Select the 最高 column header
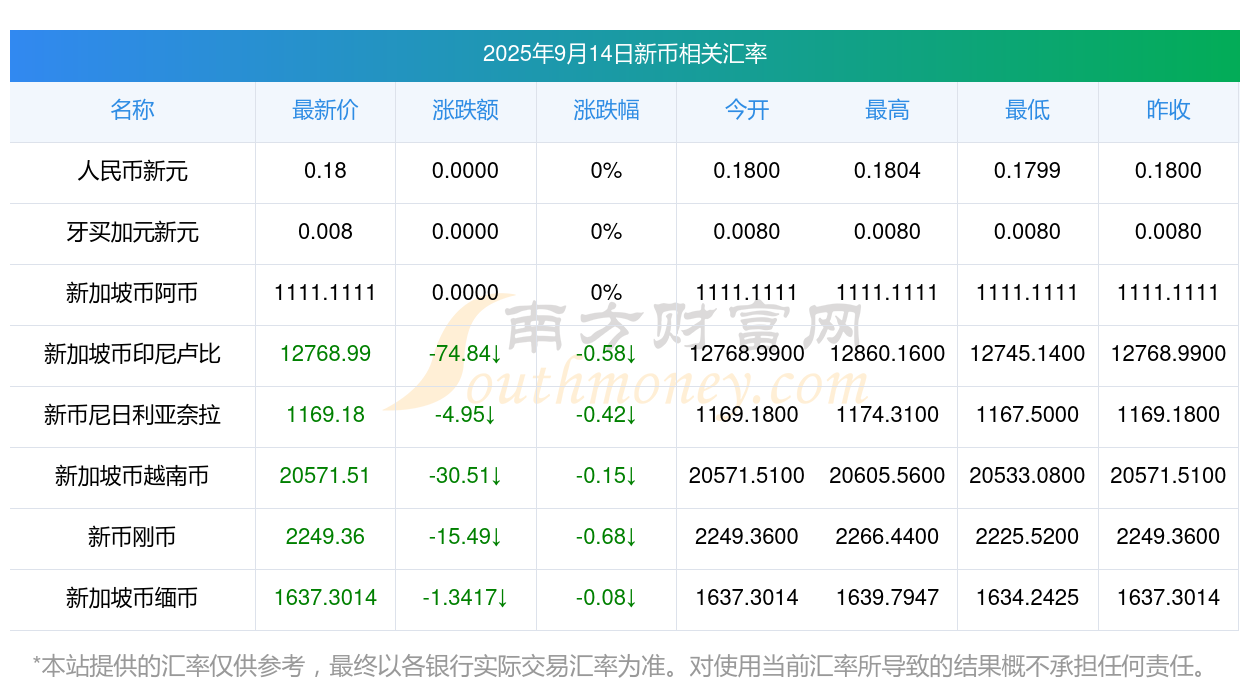Image resolution: width=1250 pixels, height=698 pixels. 888,110
